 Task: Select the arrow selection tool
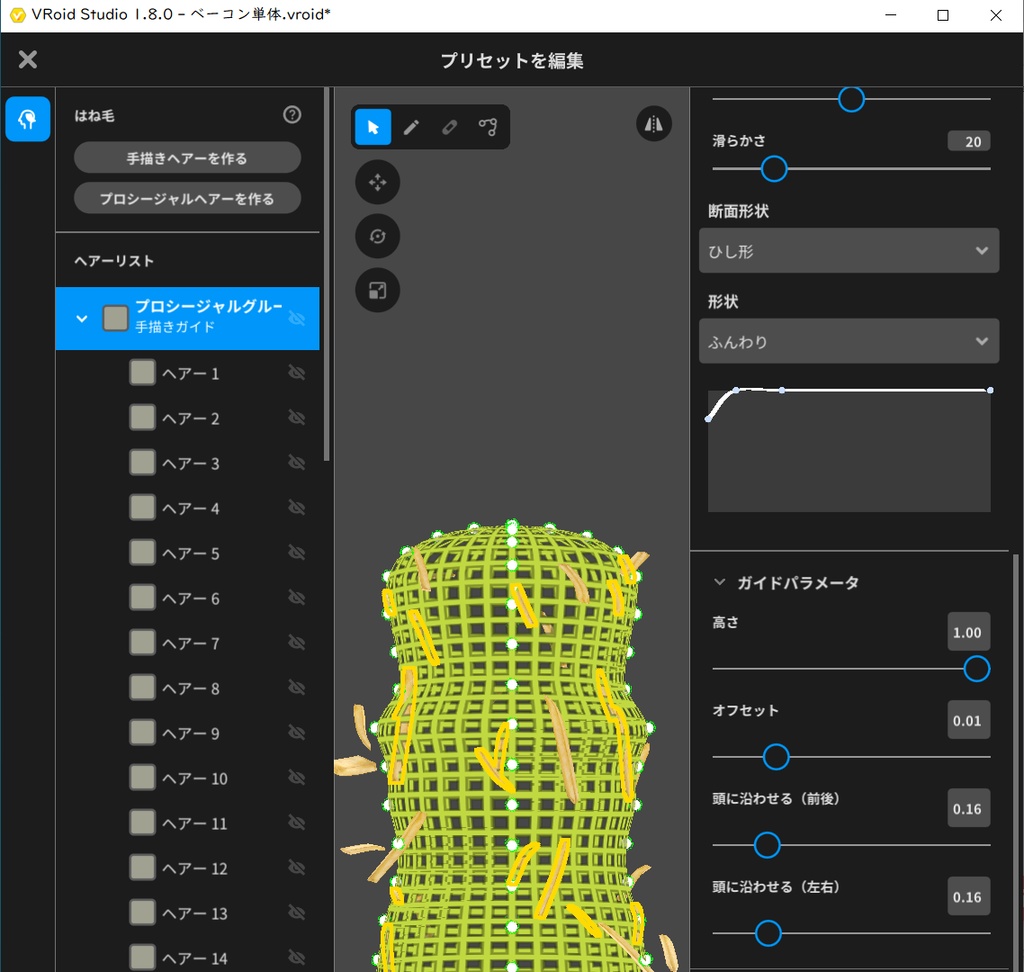click(372, 127)
